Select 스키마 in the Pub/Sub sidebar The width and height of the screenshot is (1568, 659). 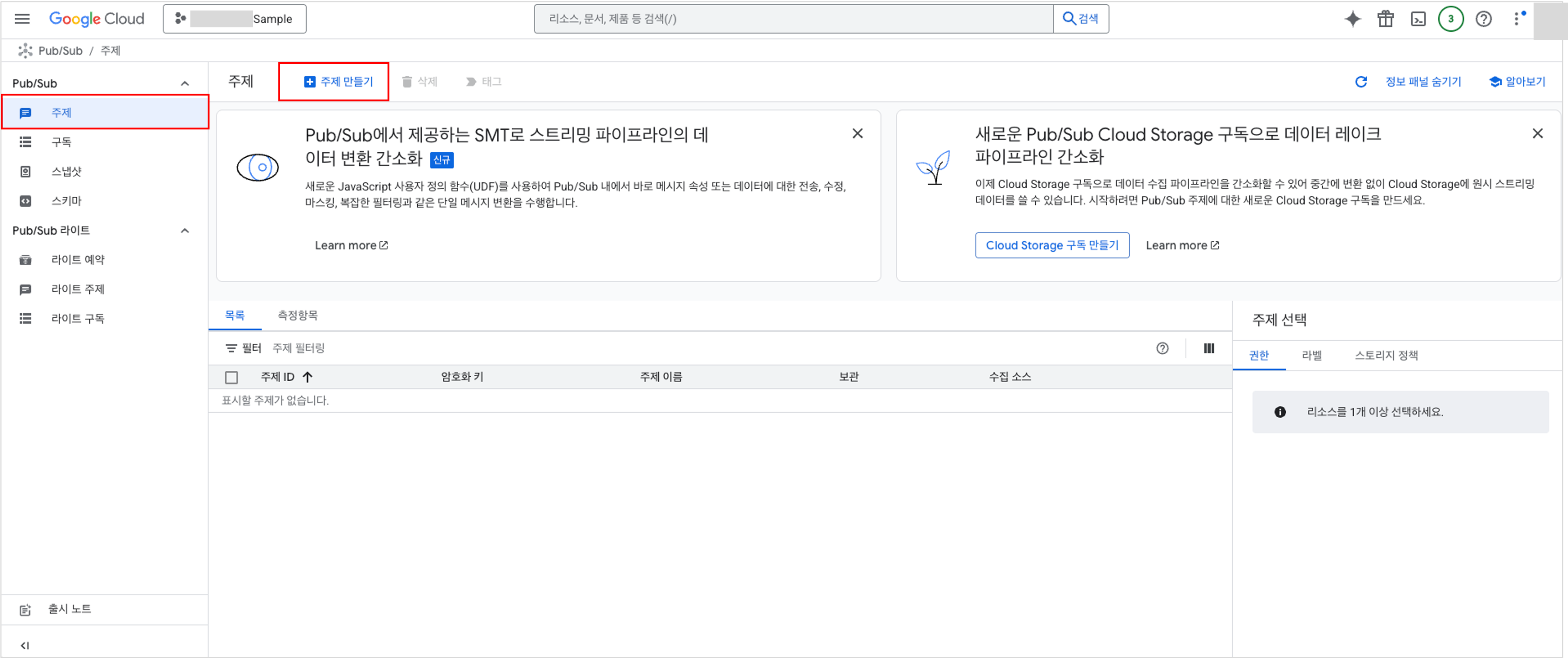[66, 200]
